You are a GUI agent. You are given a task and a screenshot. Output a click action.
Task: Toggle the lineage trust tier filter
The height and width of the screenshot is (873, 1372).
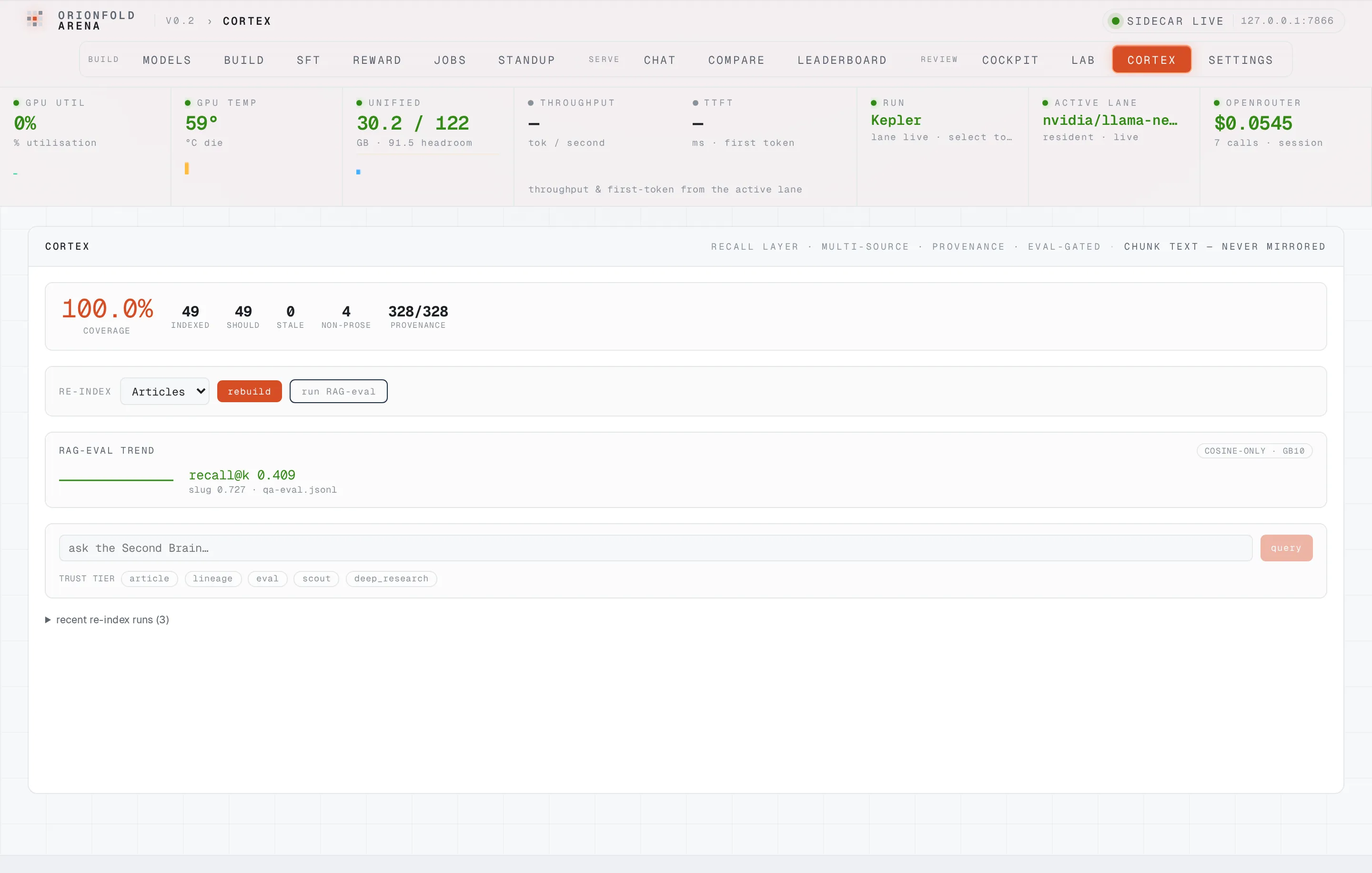click(212, 579)
